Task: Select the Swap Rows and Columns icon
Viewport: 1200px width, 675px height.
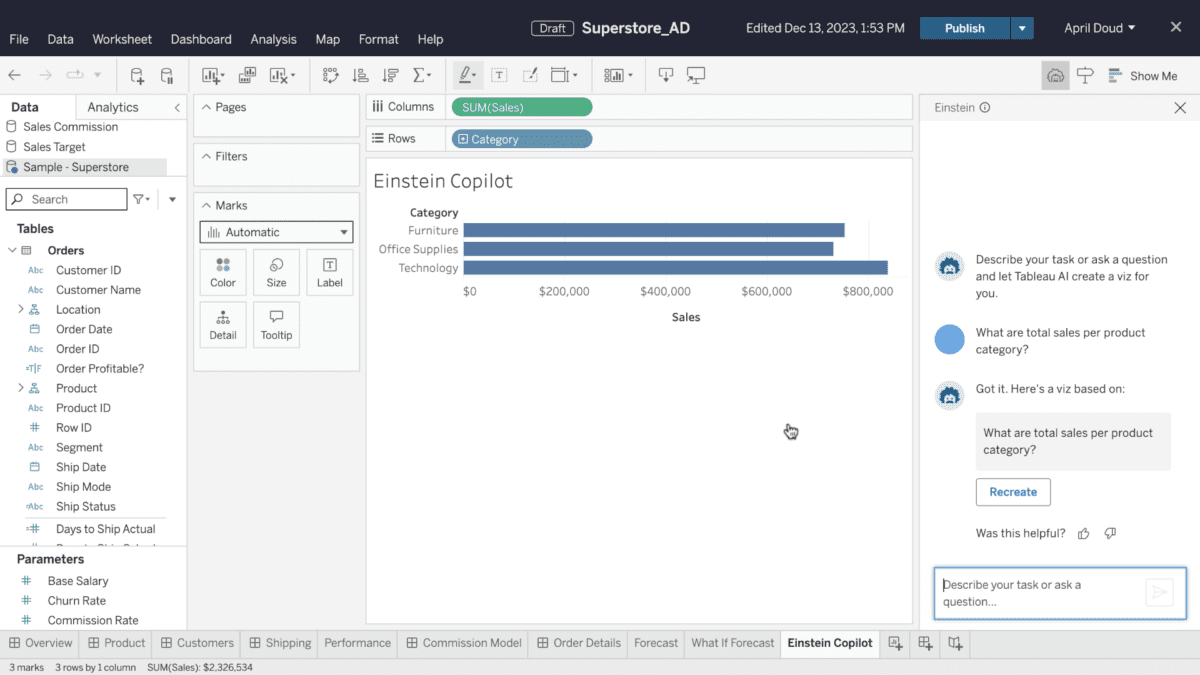Action: [330, 74]
